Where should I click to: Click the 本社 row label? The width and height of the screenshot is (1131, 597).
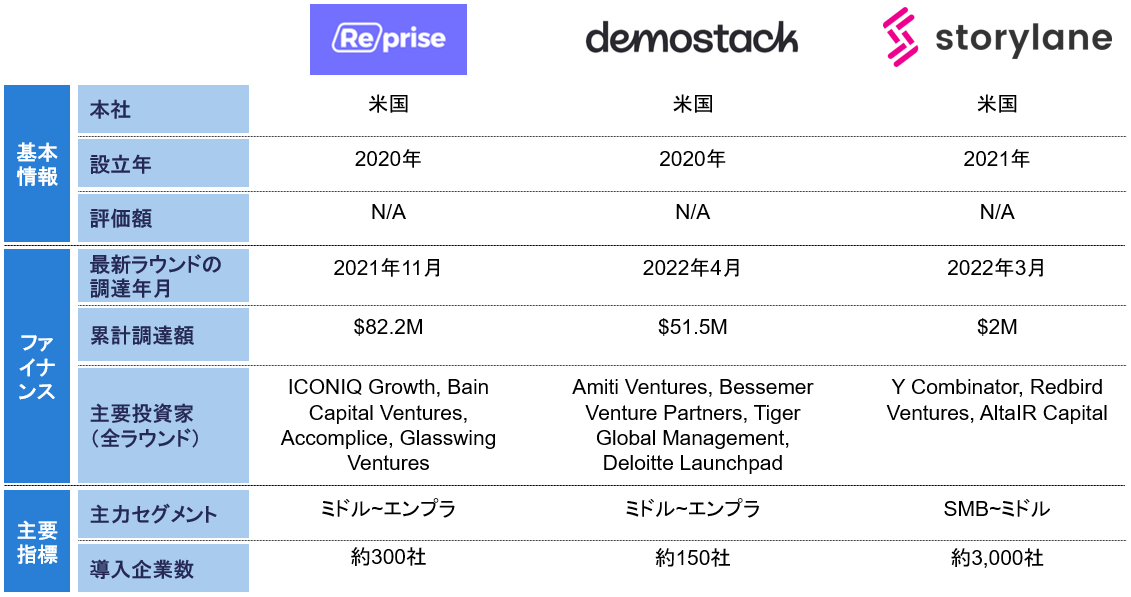pos(164,110)
